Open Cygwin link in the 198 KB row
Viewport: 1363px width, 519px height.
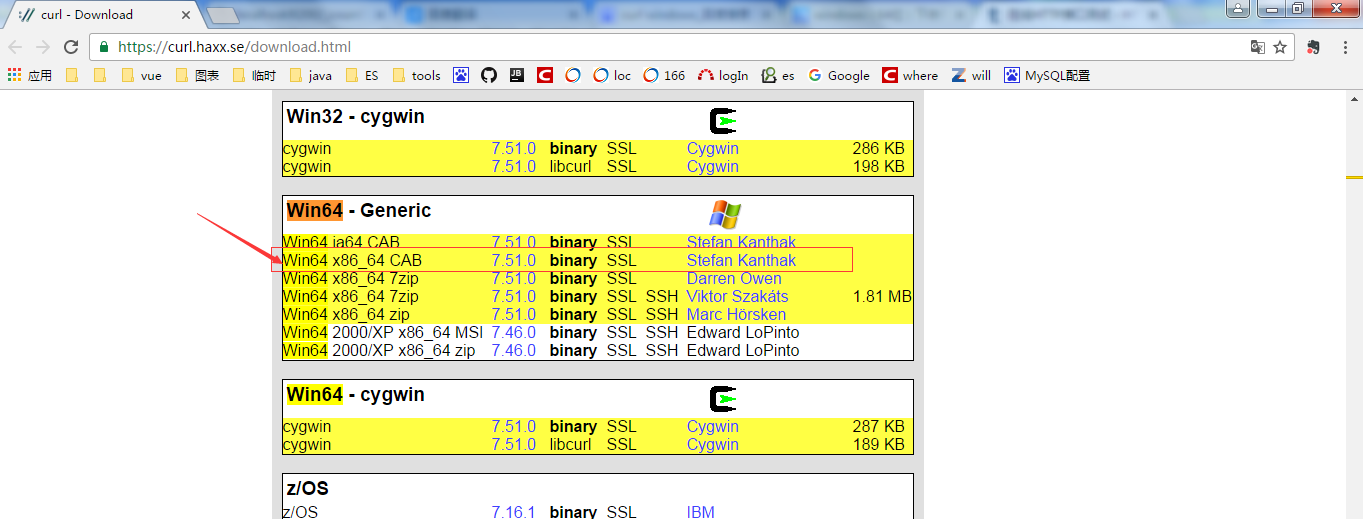pyautogui.click(x=712, y=167)
